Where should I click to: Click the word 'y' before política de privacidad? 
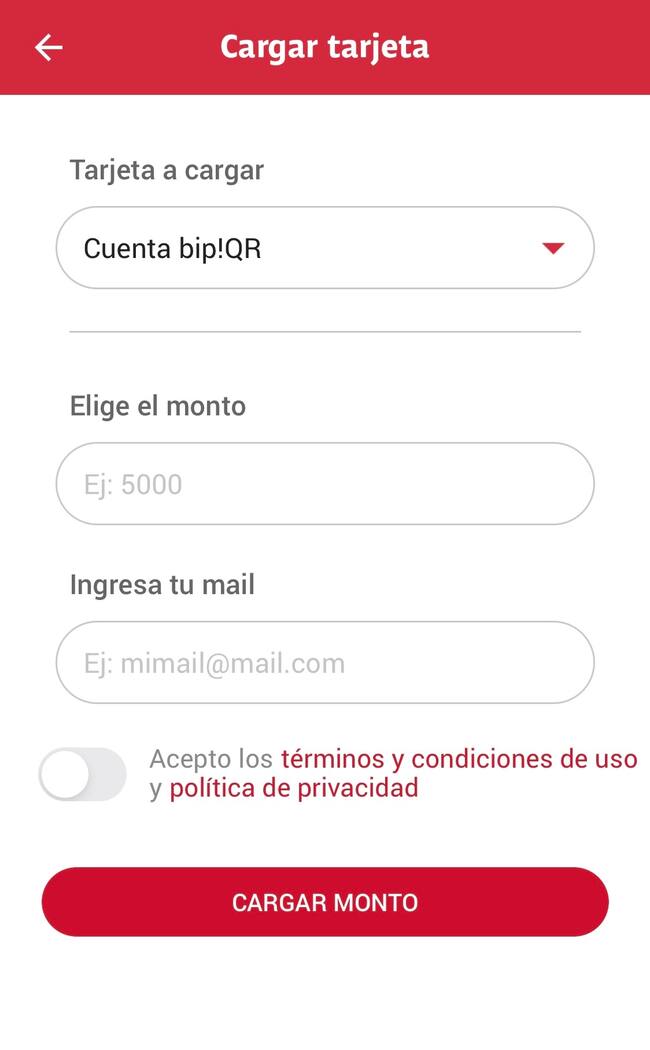coord(156,789)
